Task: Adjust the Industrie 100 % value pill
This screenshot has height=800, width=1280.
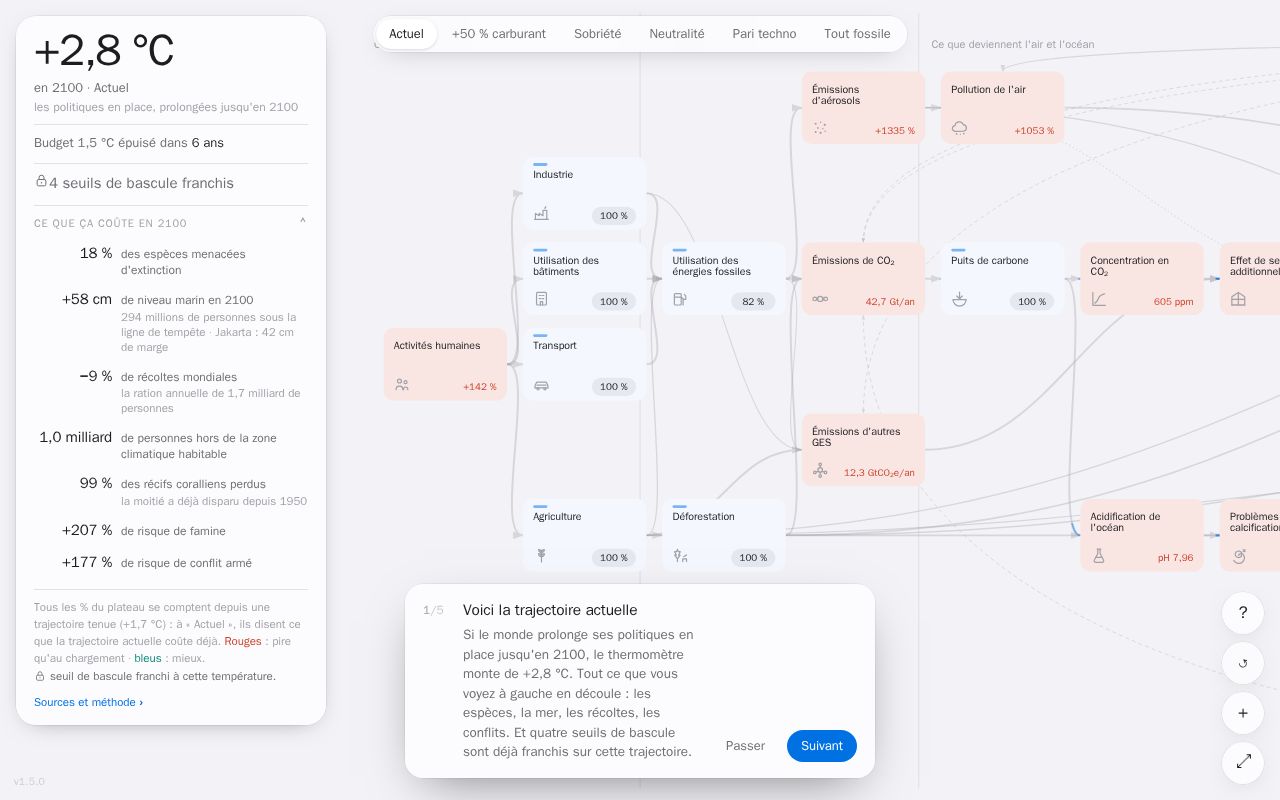Action: (x=614, y=216)
